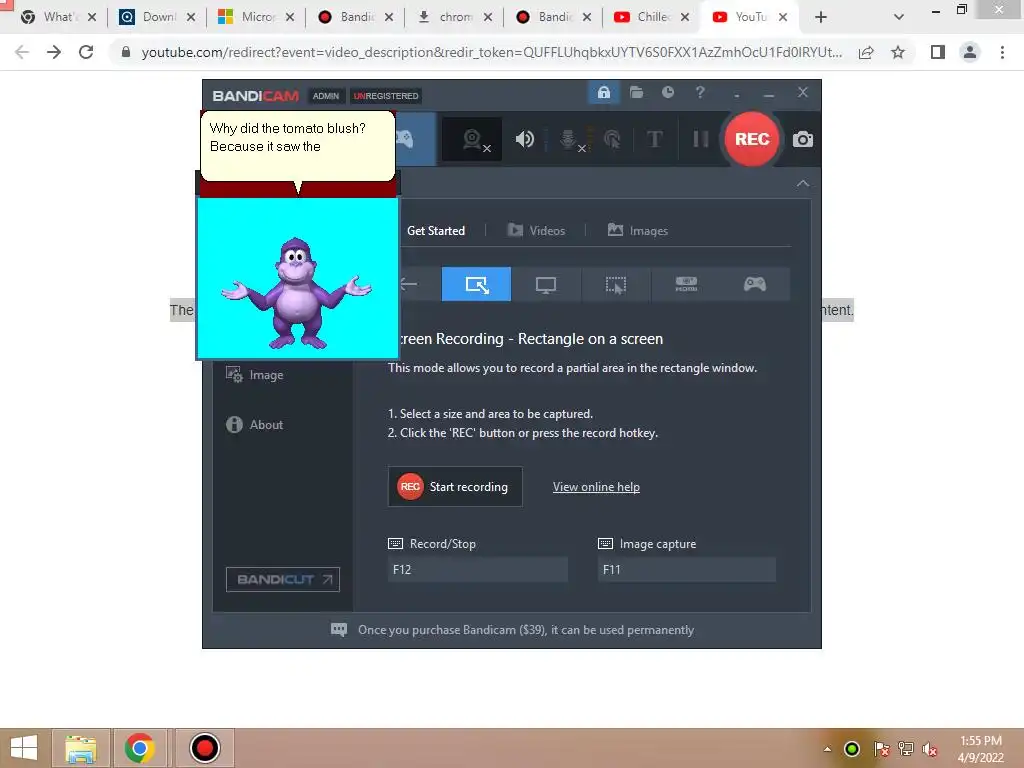Open Chrome side panel icon
Screen dimensions: 1024x768
938,52
